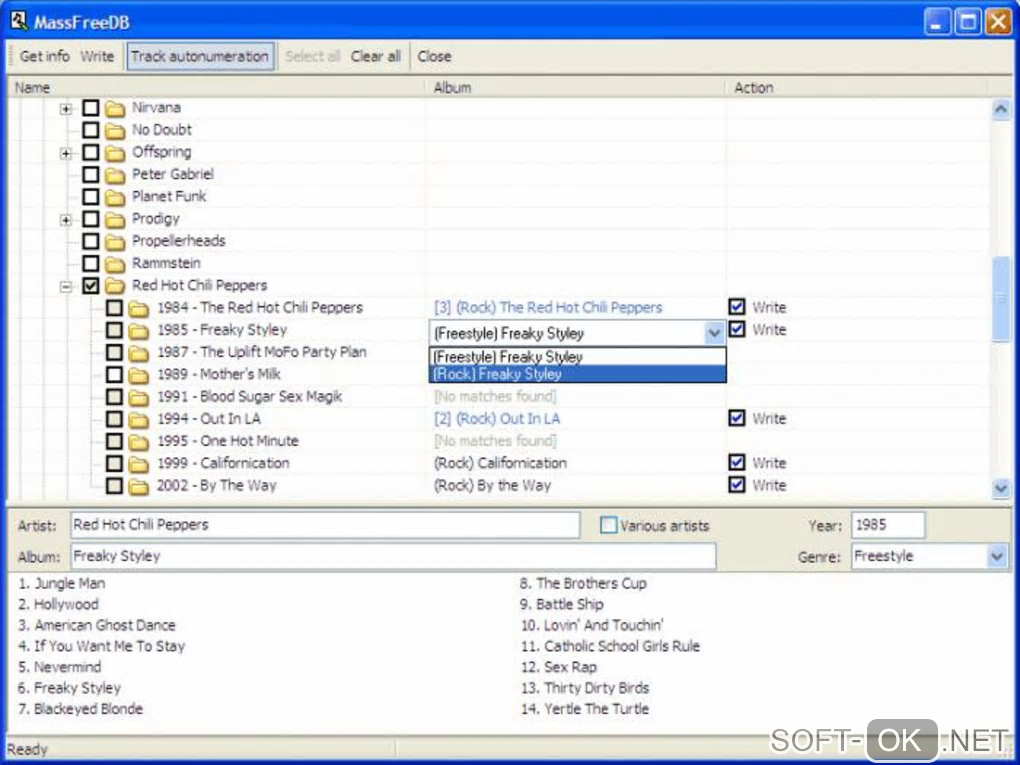Click track 6. Freaky Styley

coord(69,688)
